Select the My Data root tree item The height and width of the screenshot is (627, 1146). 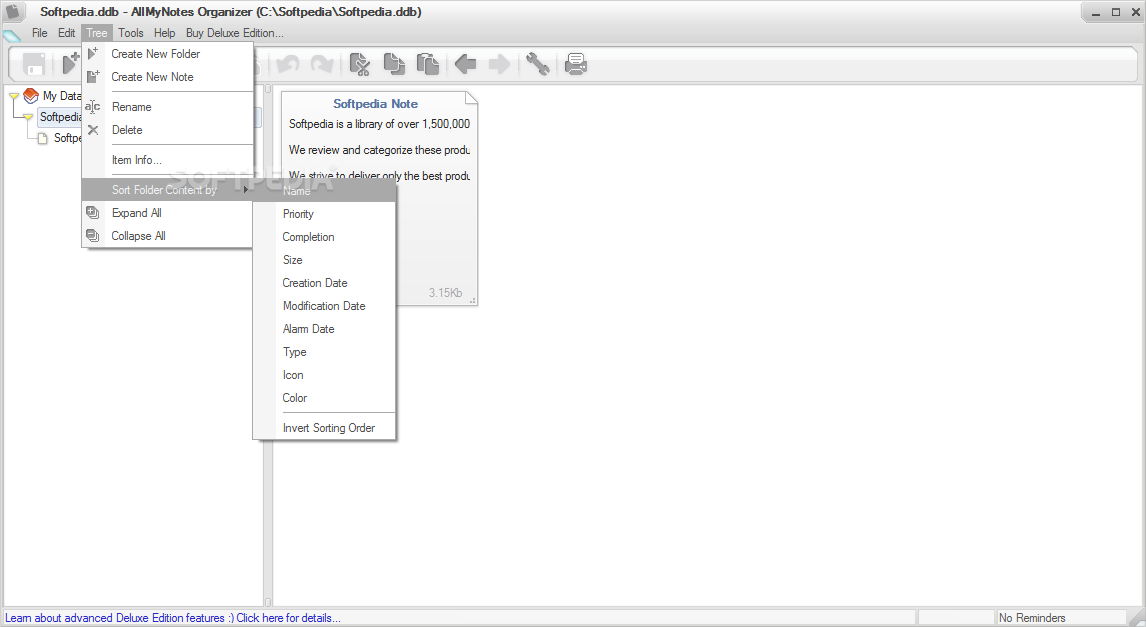pyautogui.click(x=61, y=96)
